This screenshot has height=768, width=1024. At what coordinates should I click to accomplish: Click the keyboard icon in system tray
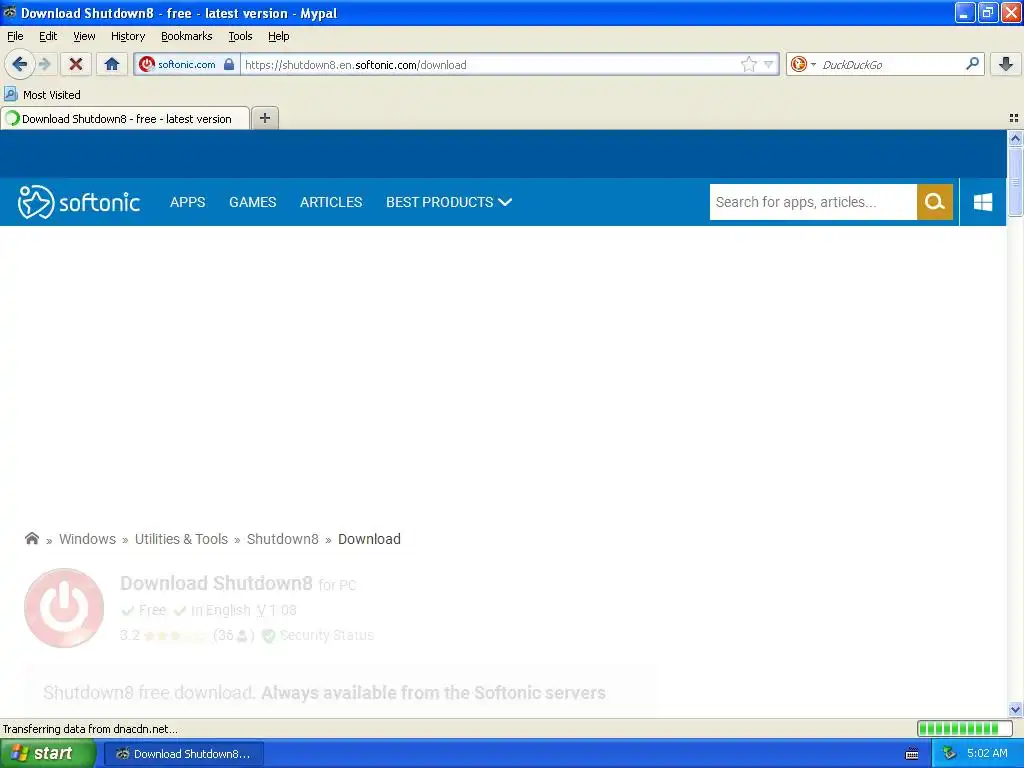coord(912,754)
